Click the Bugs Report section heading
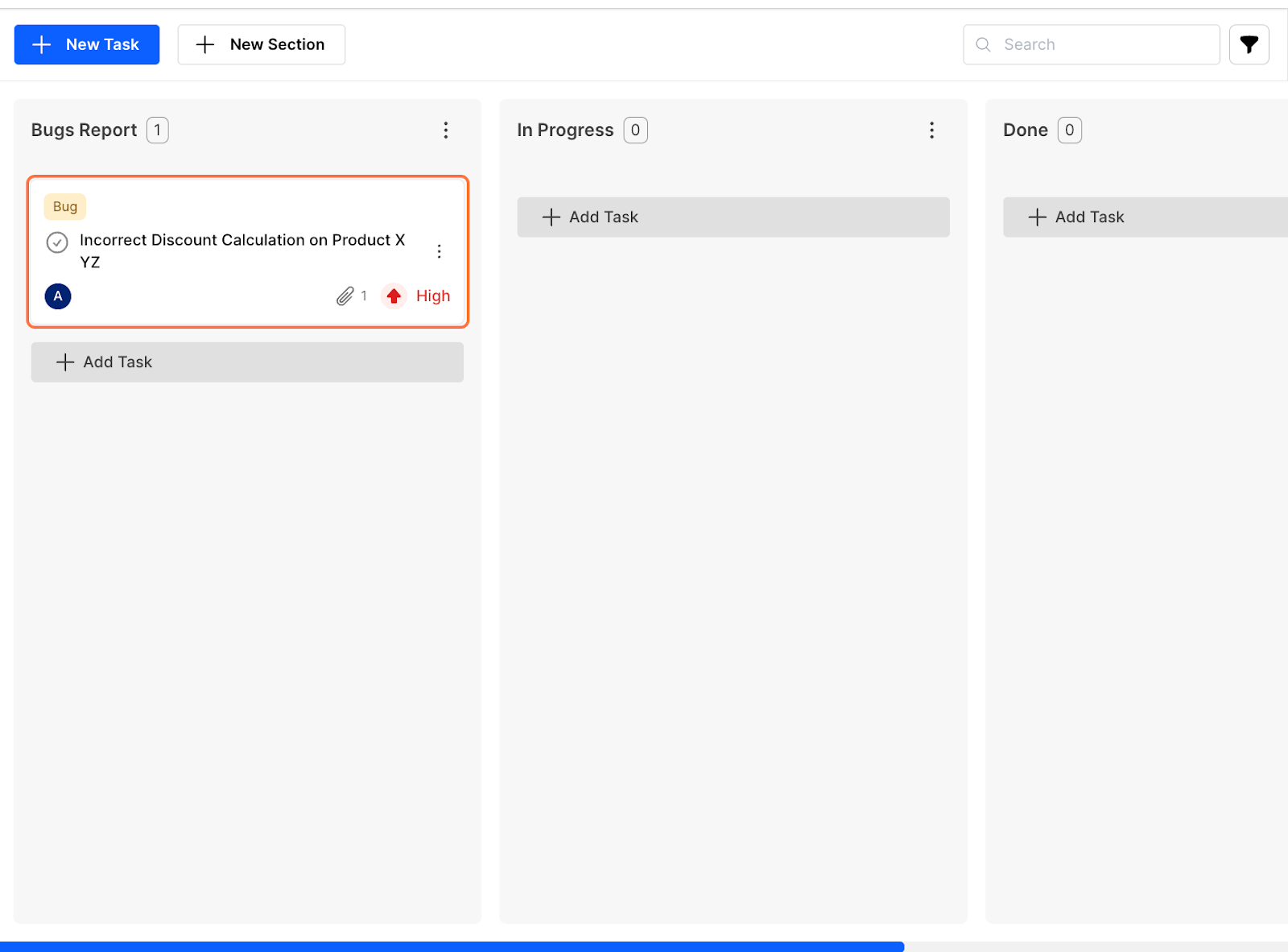 (85, 130)
